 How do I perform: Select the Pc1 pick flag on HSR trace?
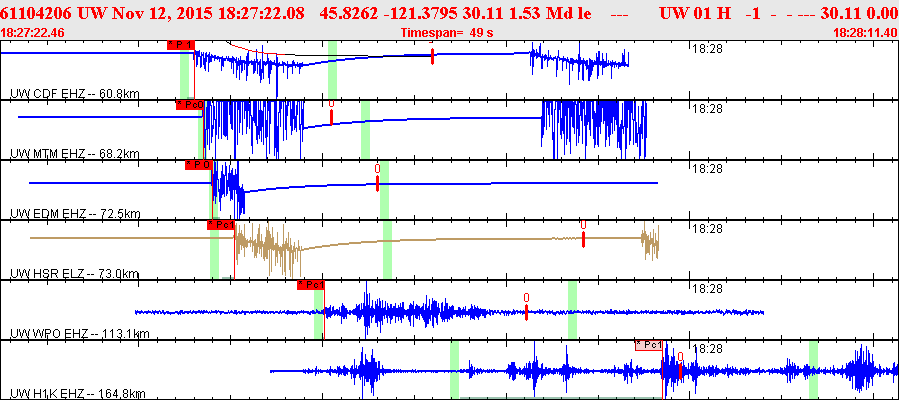(220, 225)
